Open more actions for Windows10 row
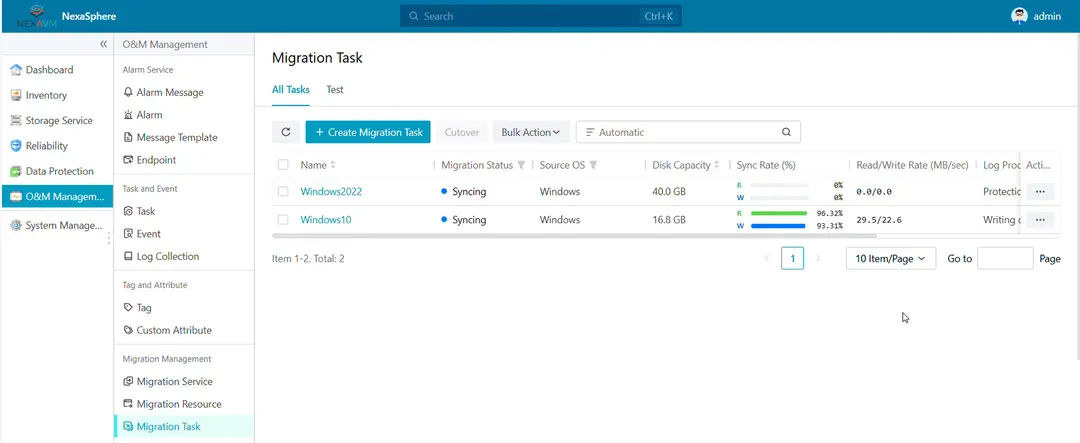This screenshot has width=1080, height=443. [1040, 220]
